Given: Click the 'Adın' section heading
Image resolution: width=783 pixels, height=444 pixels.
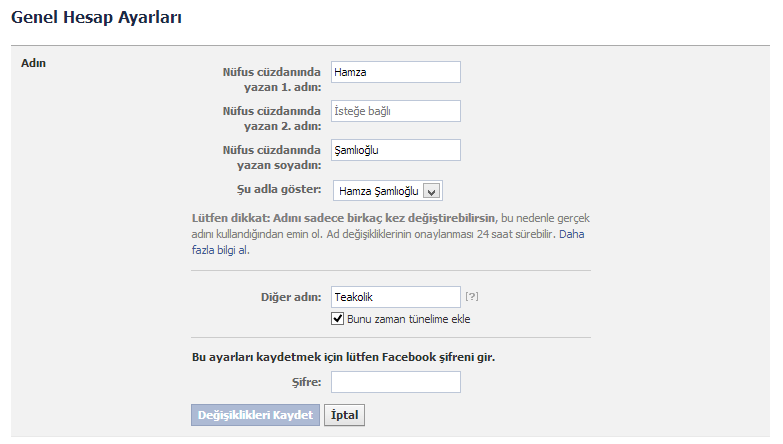Looking at the screenshot, I should pos(33,63).
